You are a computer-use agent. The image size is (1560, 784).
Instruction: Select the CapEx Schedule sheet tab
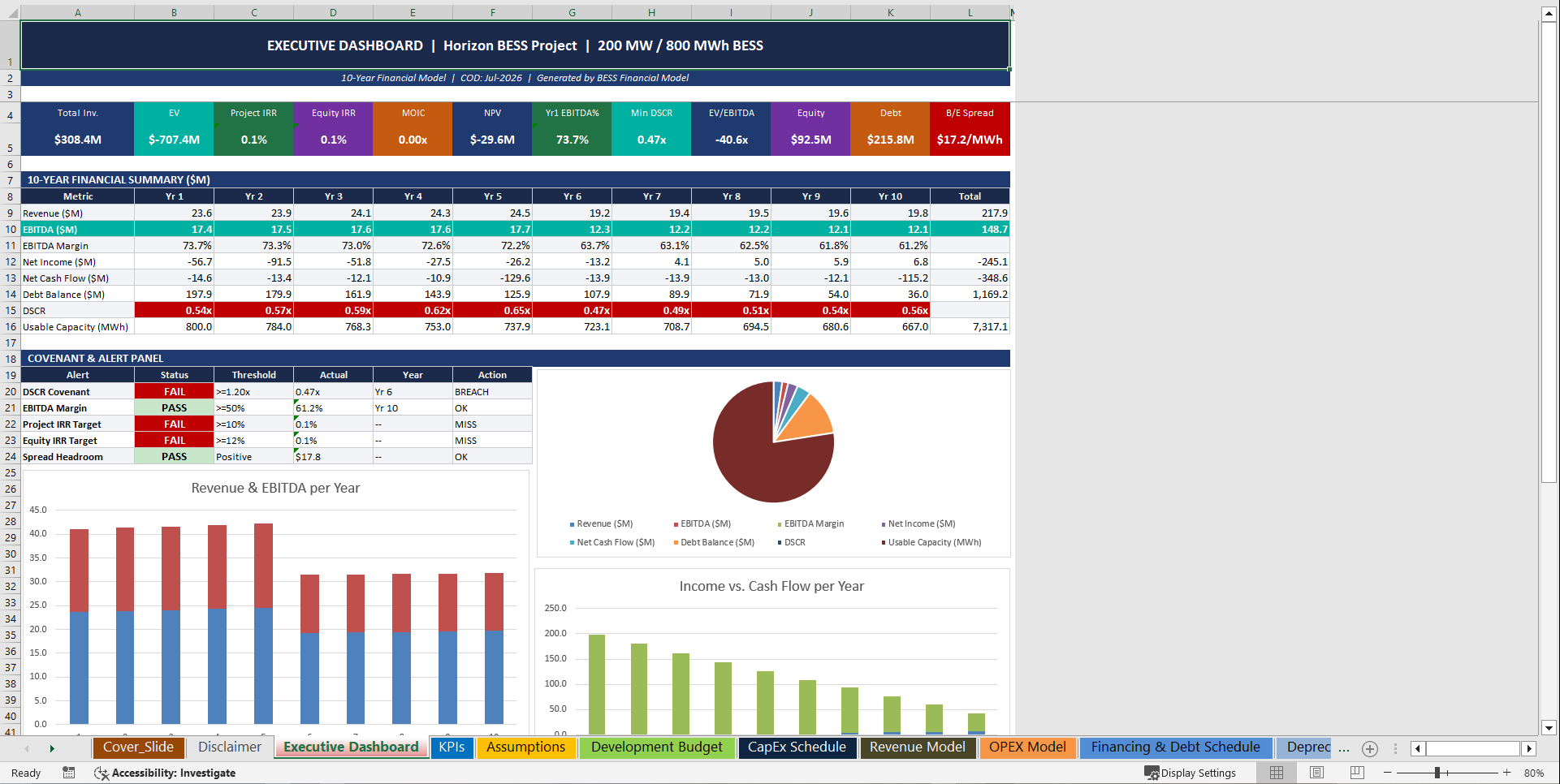[797, 747]
